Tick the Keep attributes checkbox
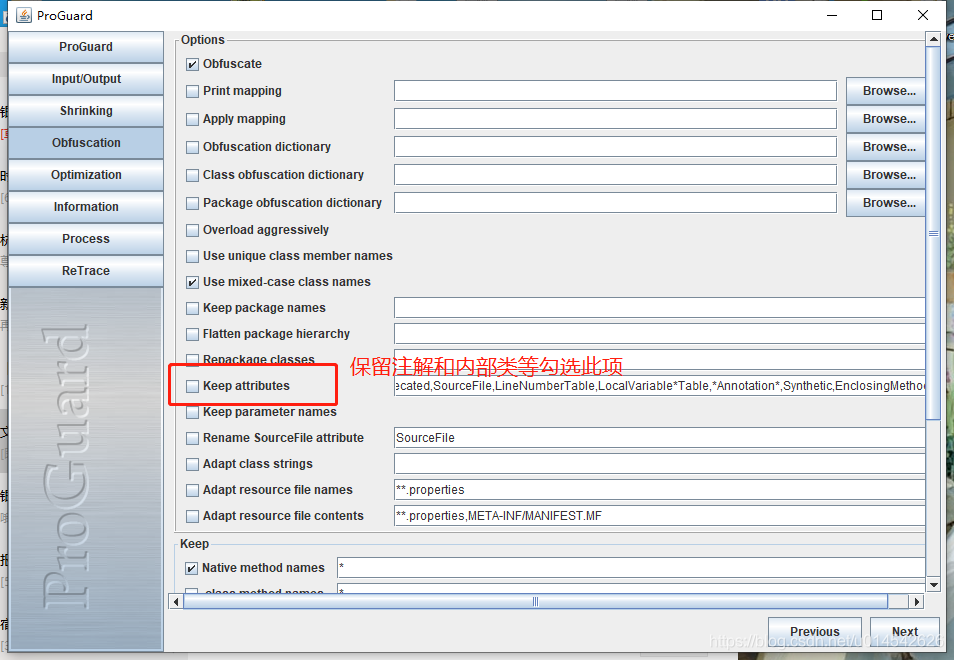The height and width of the screenshot is (660, 954). 192,386
